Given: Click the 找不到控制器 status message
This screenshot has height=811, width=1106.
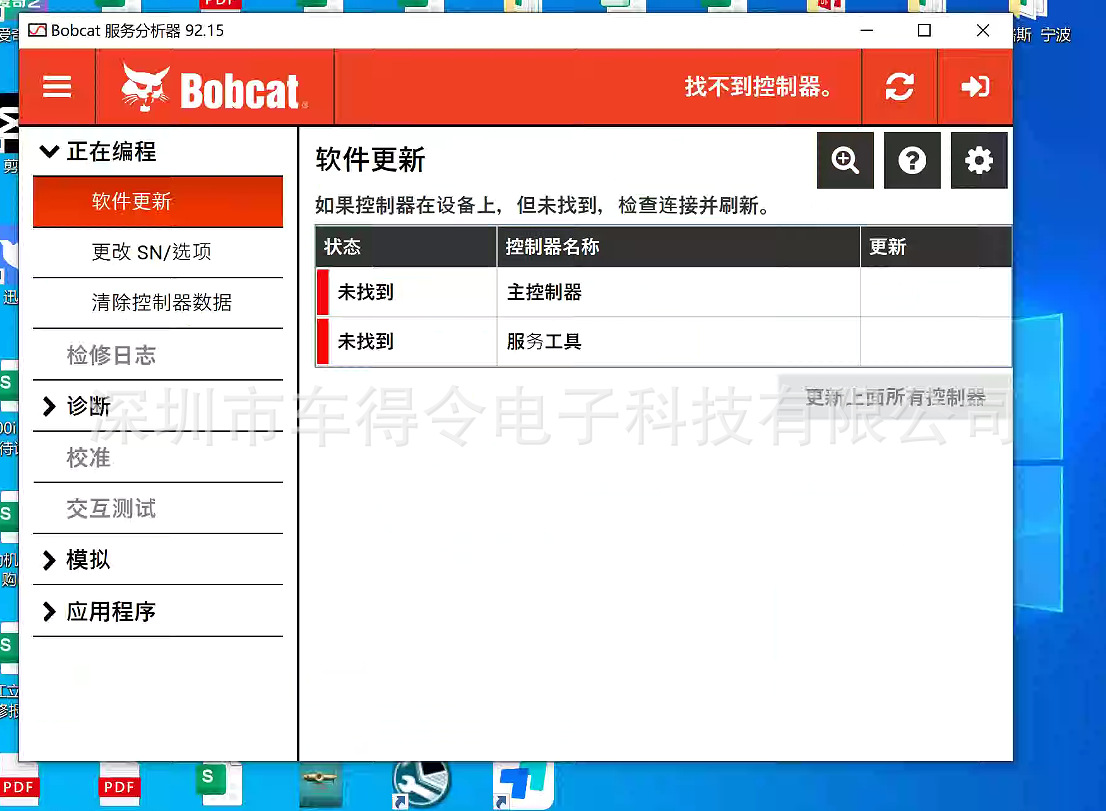Looking at the screenshot, I should click(x=758, y=87).
